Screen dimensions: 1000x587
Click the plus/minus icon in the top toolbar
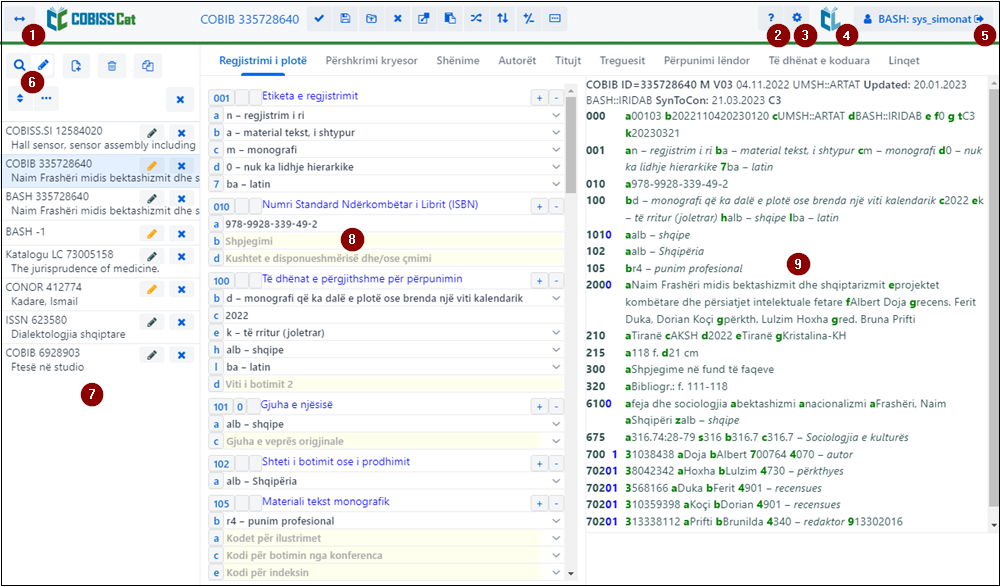tap(529, 19)
